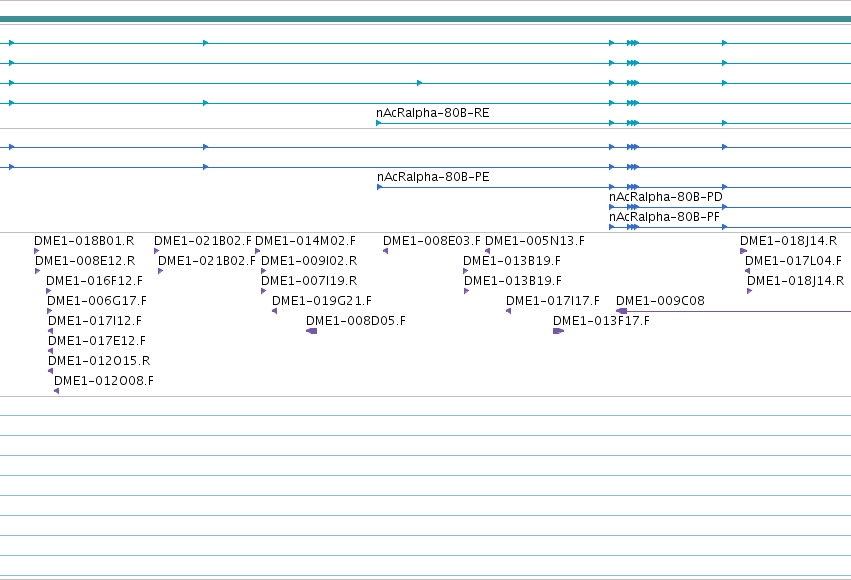The height and width of the screenshot is (580, 851).
Task: Select the DME1-017I12.F feature
Action: pyautogui.click(x=95, y=321)
